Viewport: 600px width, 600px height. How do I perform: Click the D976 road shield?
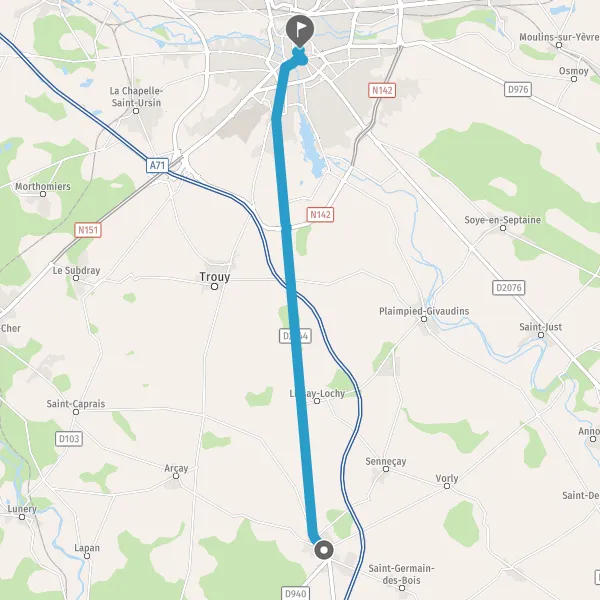pyautogui.click(x=518, y=90)
